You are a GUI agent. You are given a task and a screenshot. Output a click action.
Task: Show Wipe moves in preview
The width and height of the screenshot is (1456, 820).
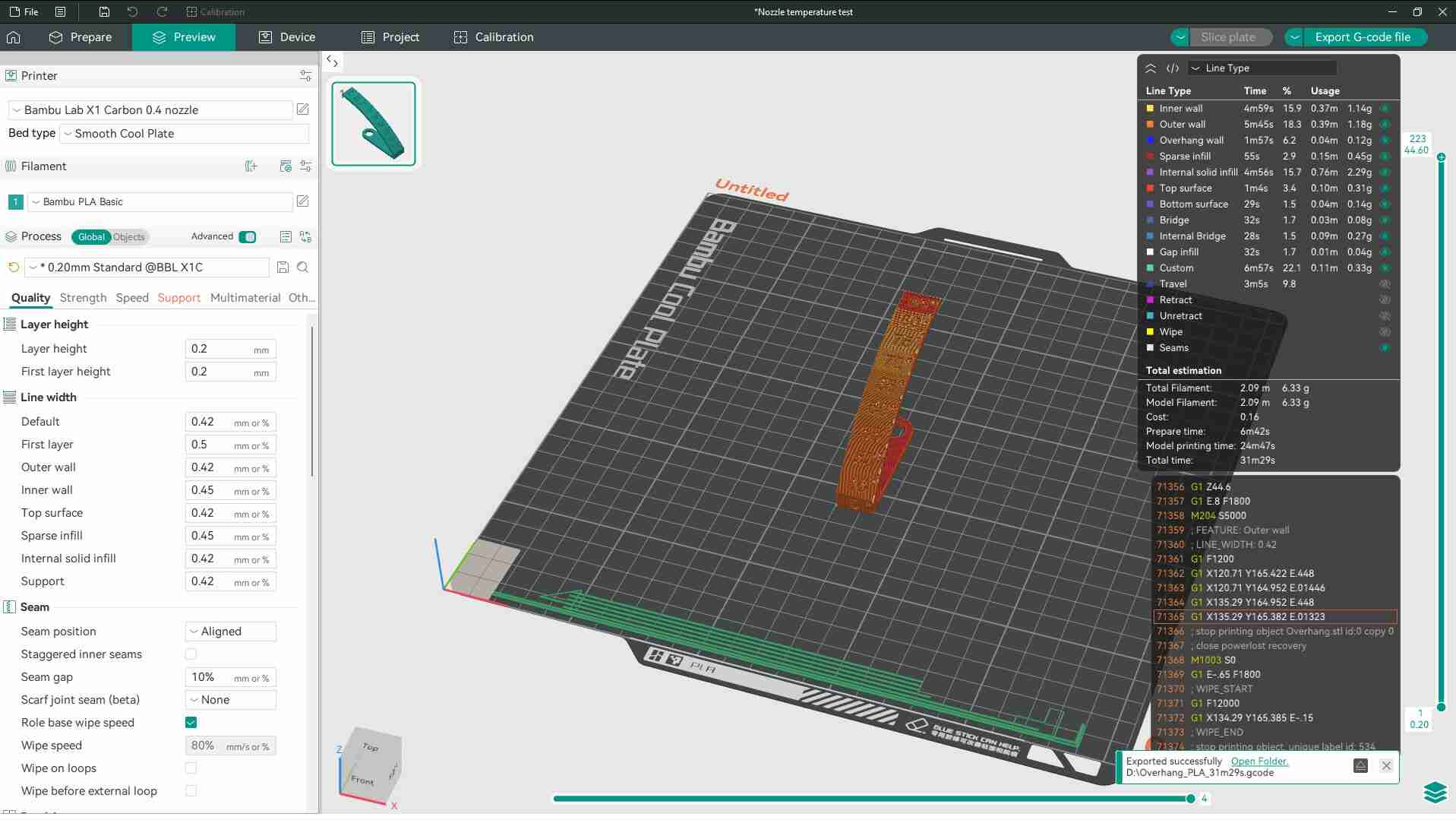pyautogui.click(x=1385, y=332)
